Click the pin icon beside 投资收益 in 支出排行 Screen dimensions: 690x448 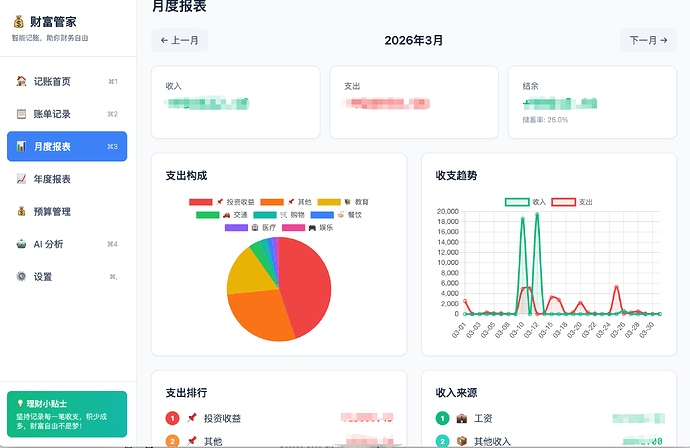click(x=192, y=418)
